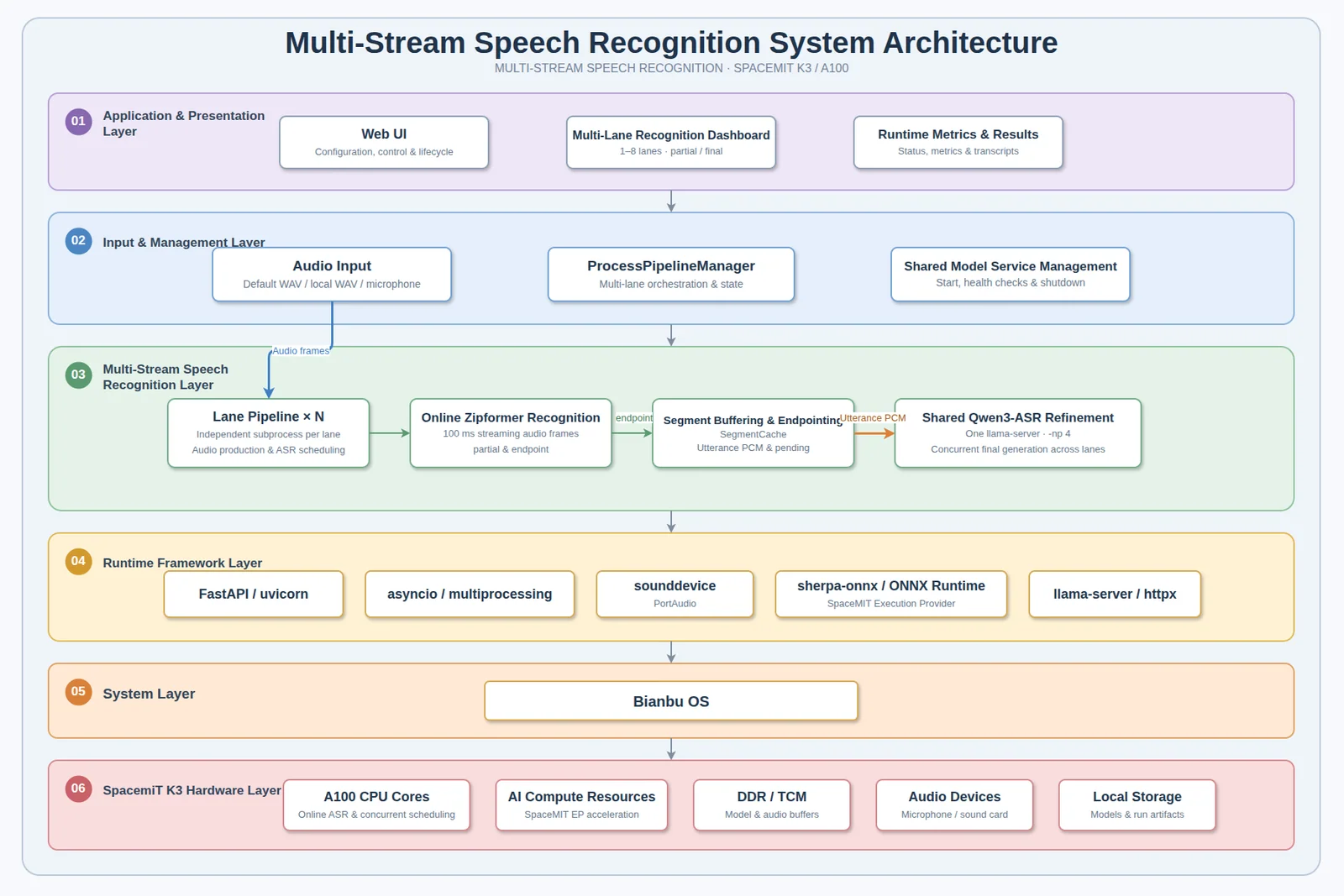This screenshot has height=896, width=1344.
Task: Click the 'Utterance PCM' arrow label
Action: coord(873,417)
